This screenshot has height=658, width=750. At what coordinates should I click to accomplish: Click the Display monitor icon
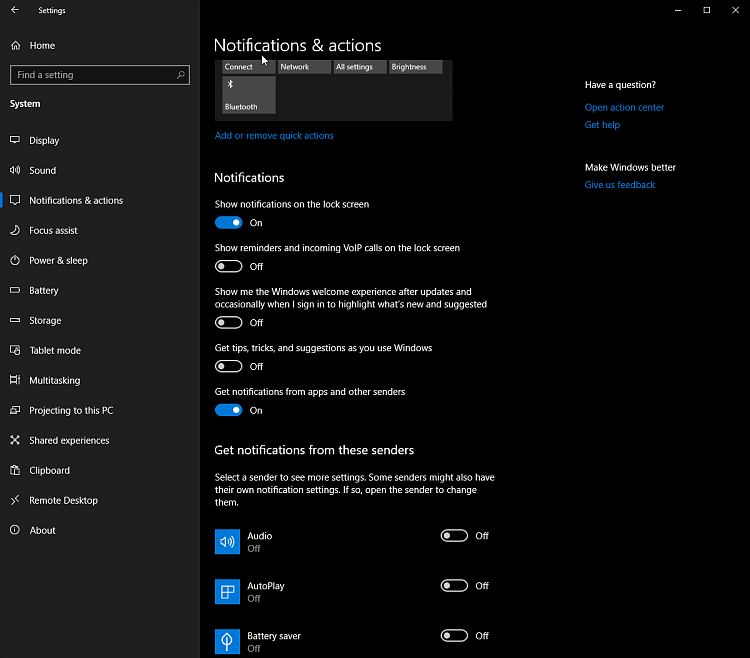tap(15, 140)
